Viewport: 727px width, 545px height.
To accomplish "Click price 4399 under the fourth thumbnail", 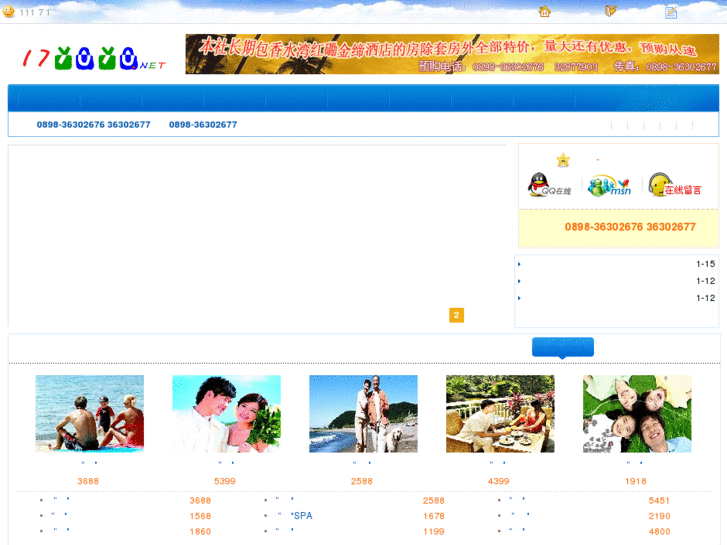I will coord(498,481).
